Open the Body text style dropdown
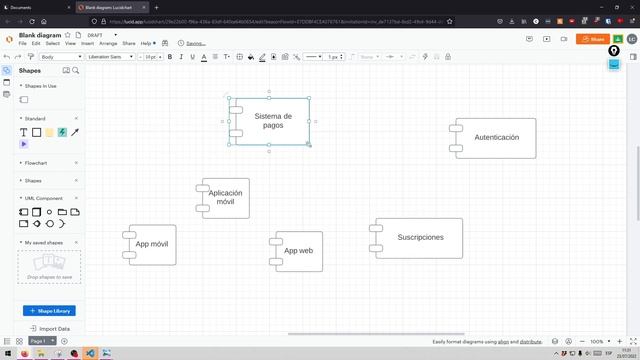Viewport: 640px width, 360px height. point(61,57)
